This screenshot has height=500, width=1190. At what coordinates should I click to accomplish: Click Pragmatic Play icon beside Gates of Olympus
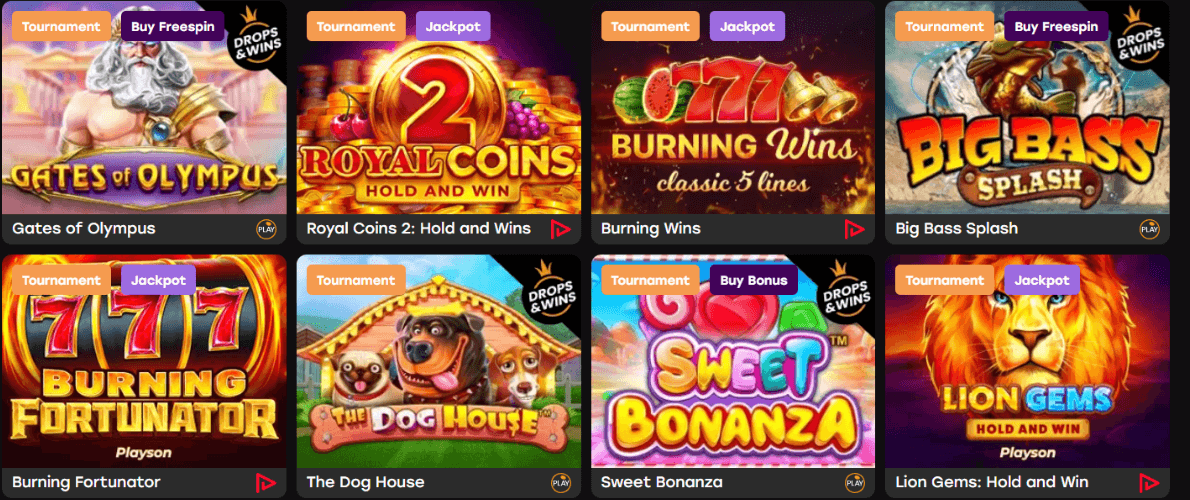pos(266,228)
